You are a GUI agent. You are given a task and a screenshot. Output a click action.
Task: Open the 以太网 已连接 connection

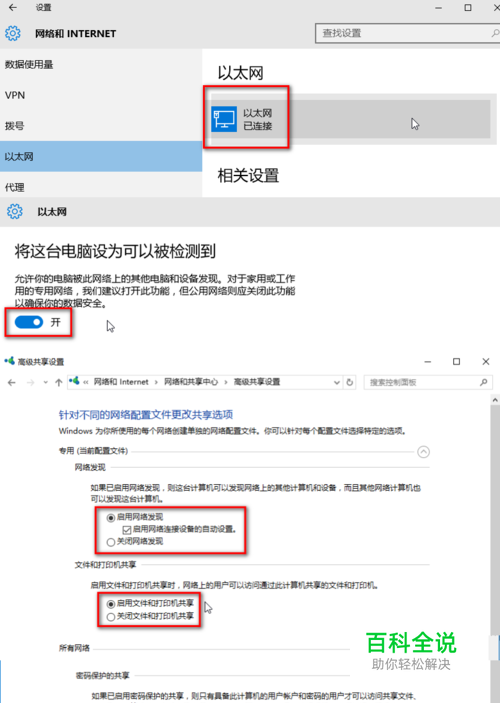click(351, 119)
